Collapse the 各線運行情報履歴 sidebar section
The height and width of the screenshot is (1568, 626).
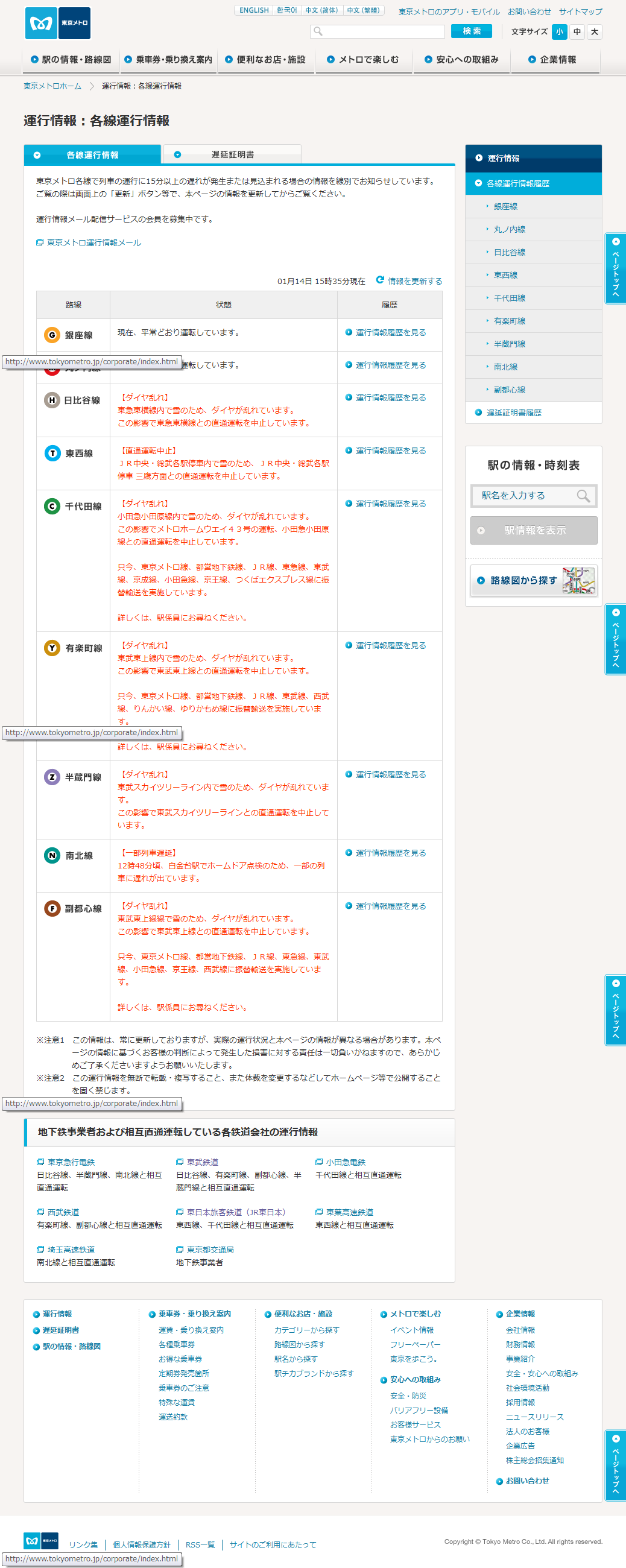click(x=534, y=183)
